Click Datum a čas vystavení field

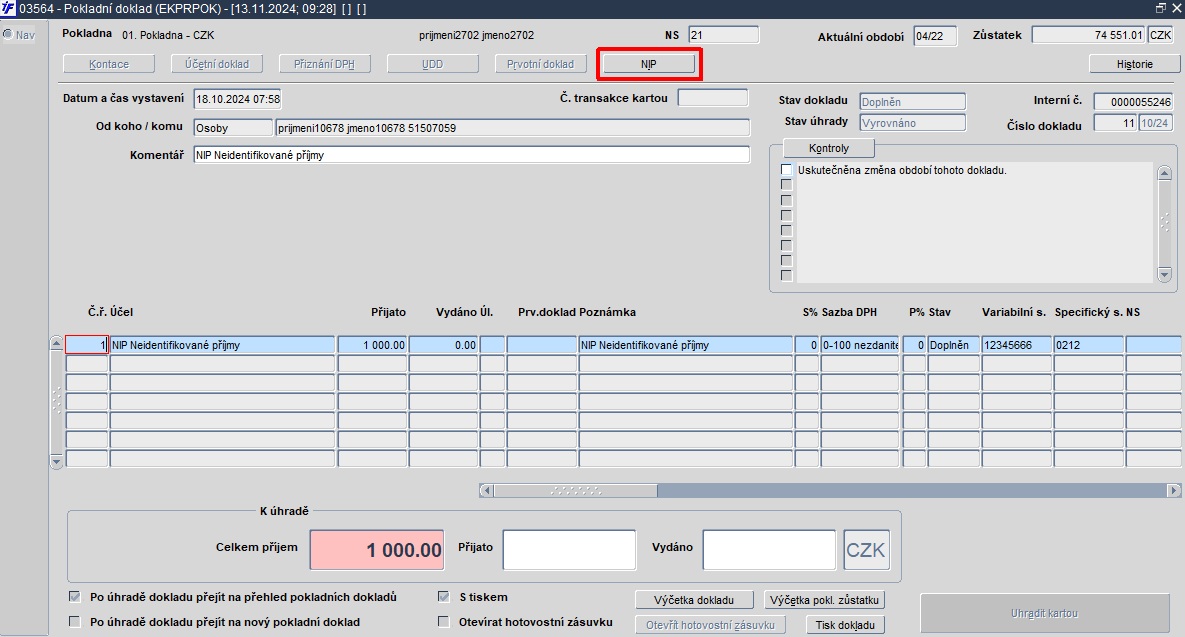pos(237,99)
